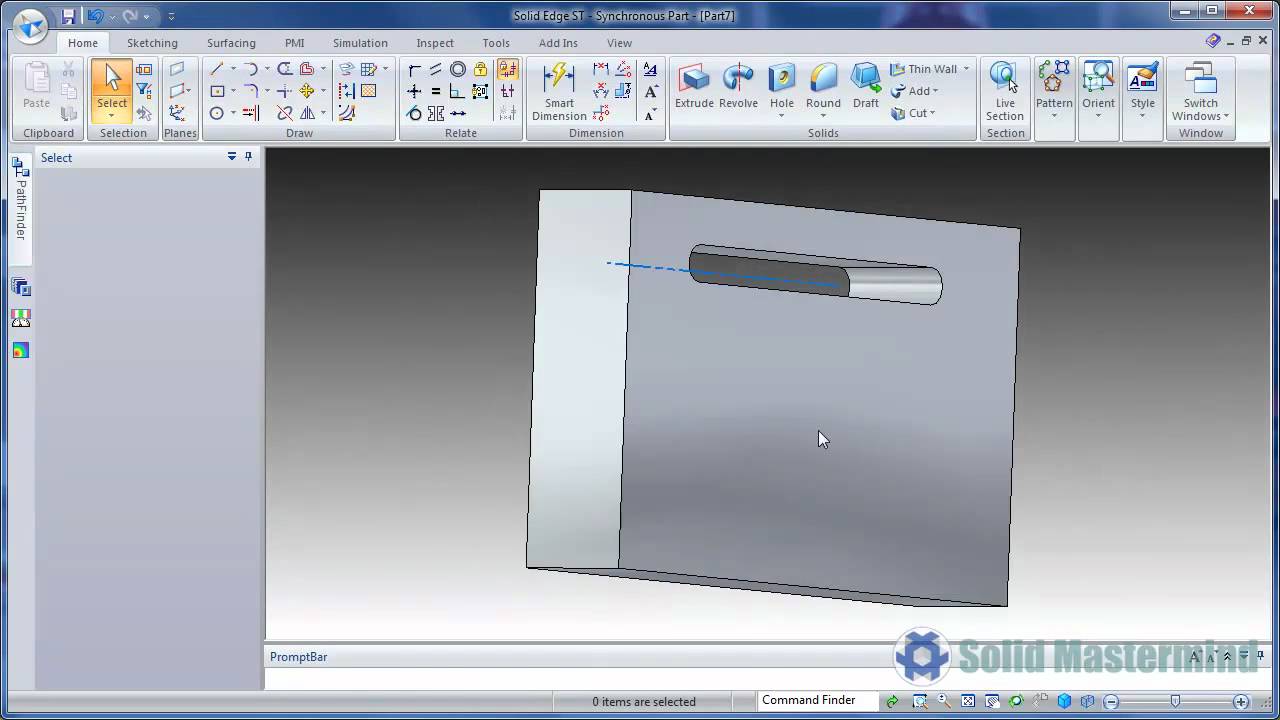1280x720 pixels.
Task: Click the Circle draw tool
Action: click(217, 113)
